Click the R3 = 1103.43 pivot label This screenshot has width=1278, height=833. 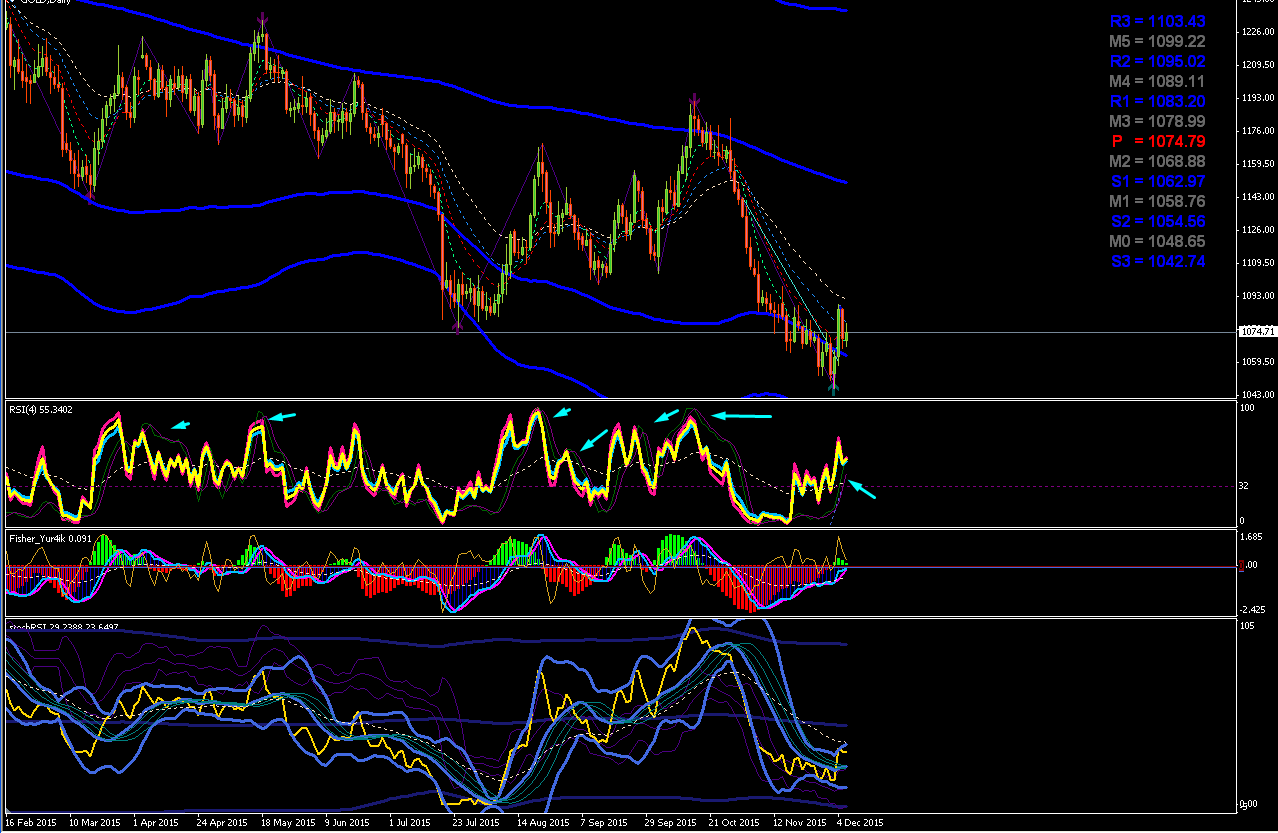tap(1157, 21)
